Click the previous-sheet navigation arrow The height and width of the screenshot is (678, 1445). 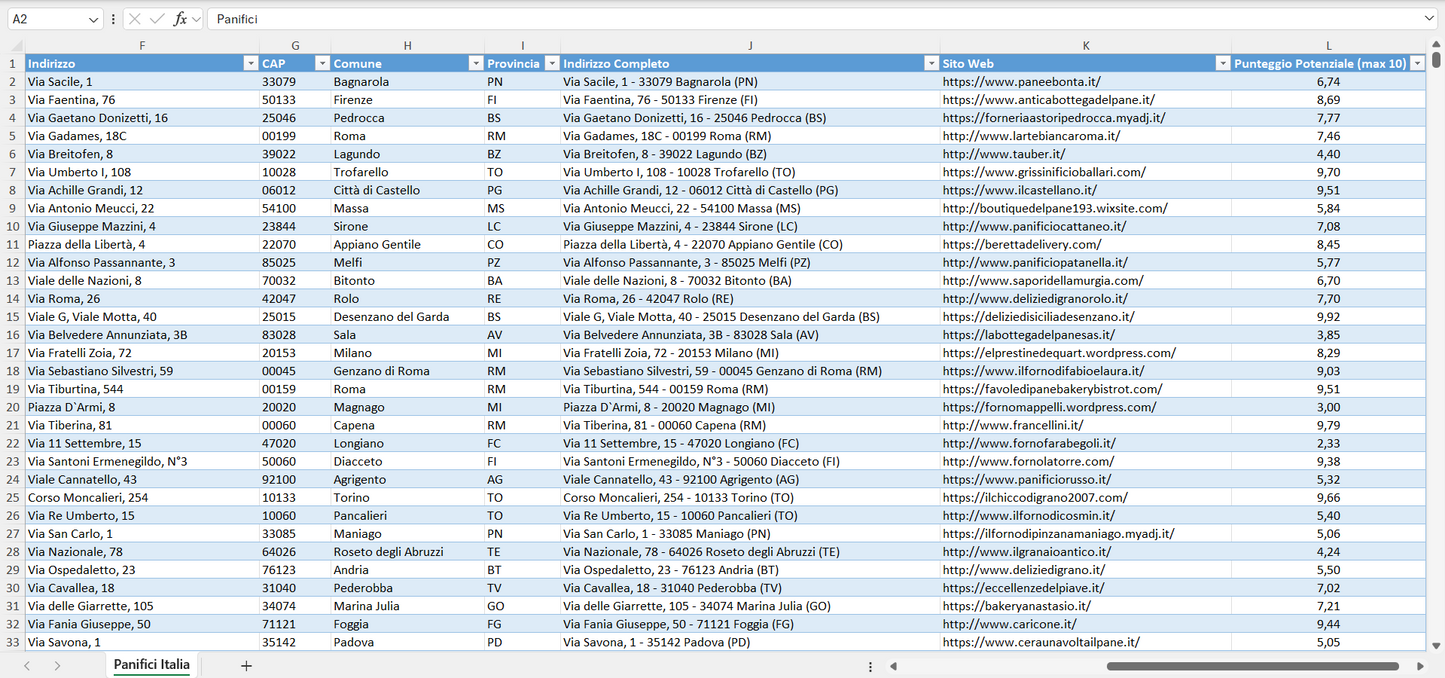[x=25, y=664]
